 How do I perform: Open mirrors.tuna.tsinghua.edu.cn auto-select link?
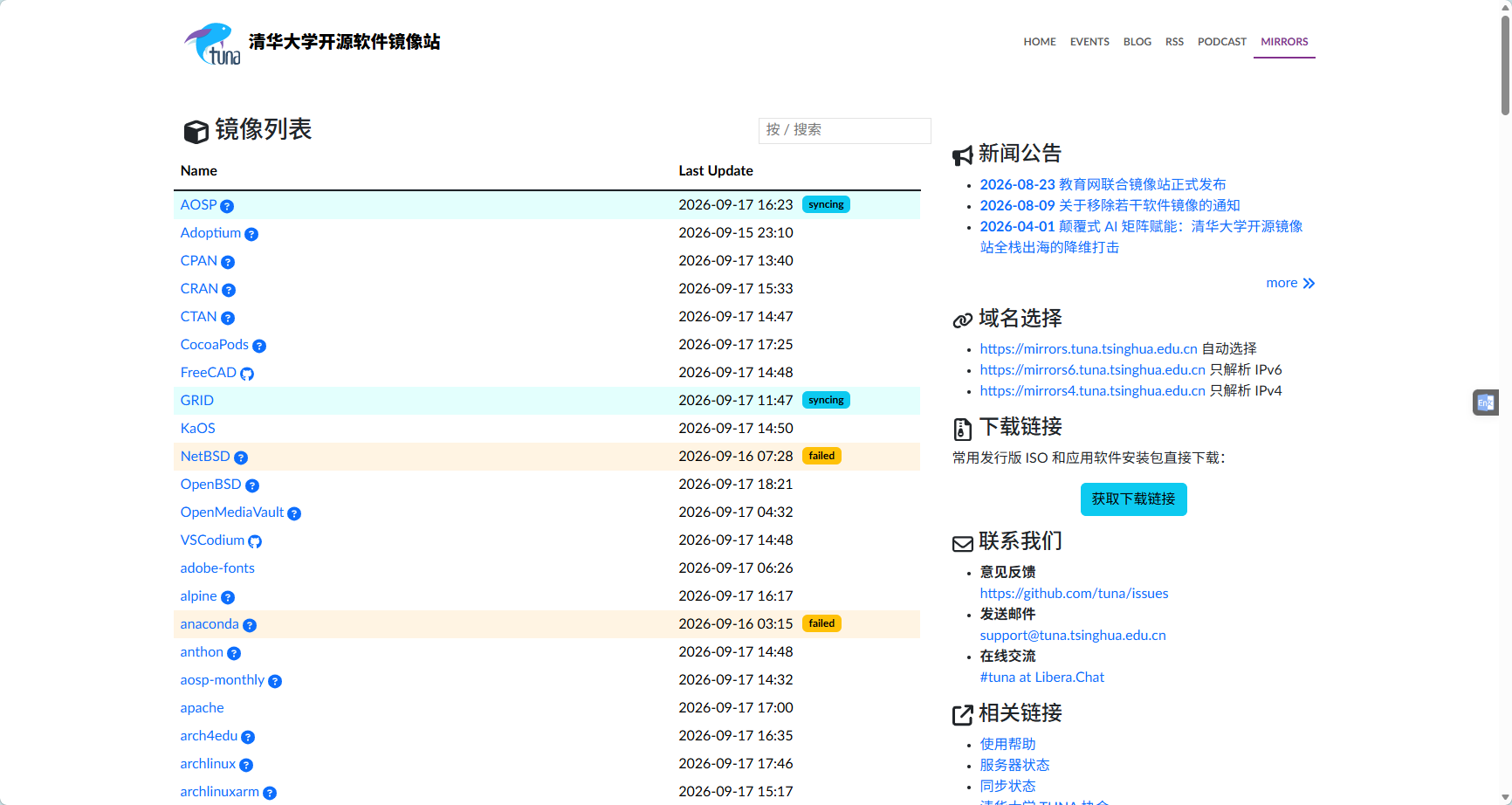[1089, 348]
